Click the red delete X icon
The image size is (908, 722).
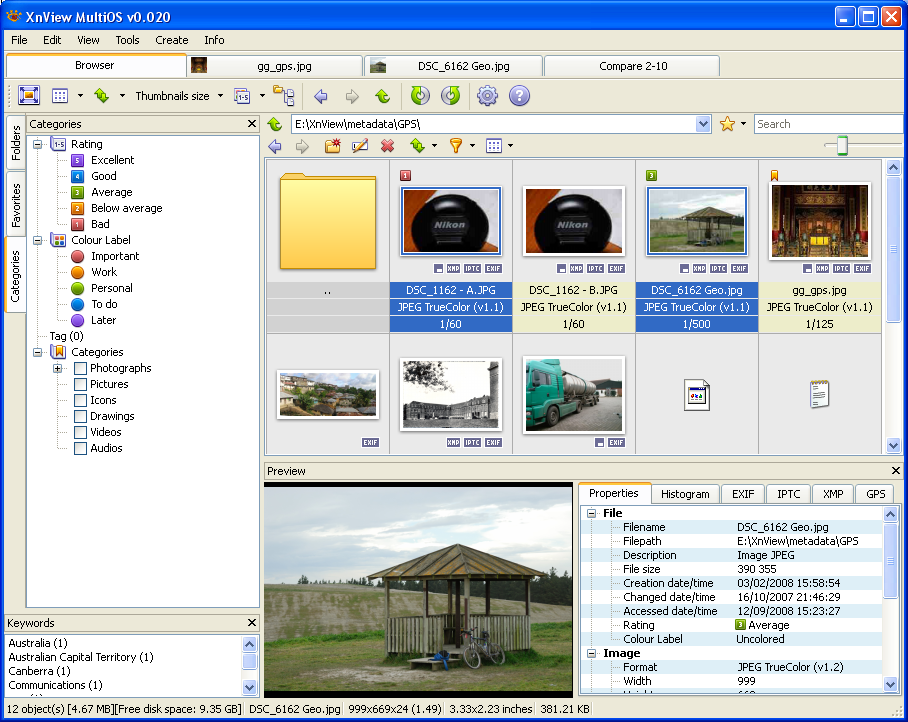[388, 146]
